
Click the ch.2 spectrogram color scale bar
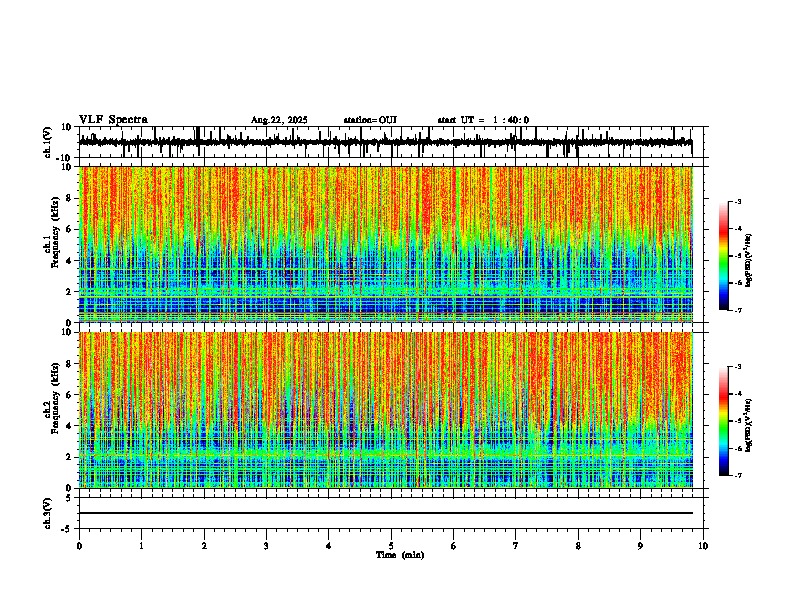tap(723, 421)
